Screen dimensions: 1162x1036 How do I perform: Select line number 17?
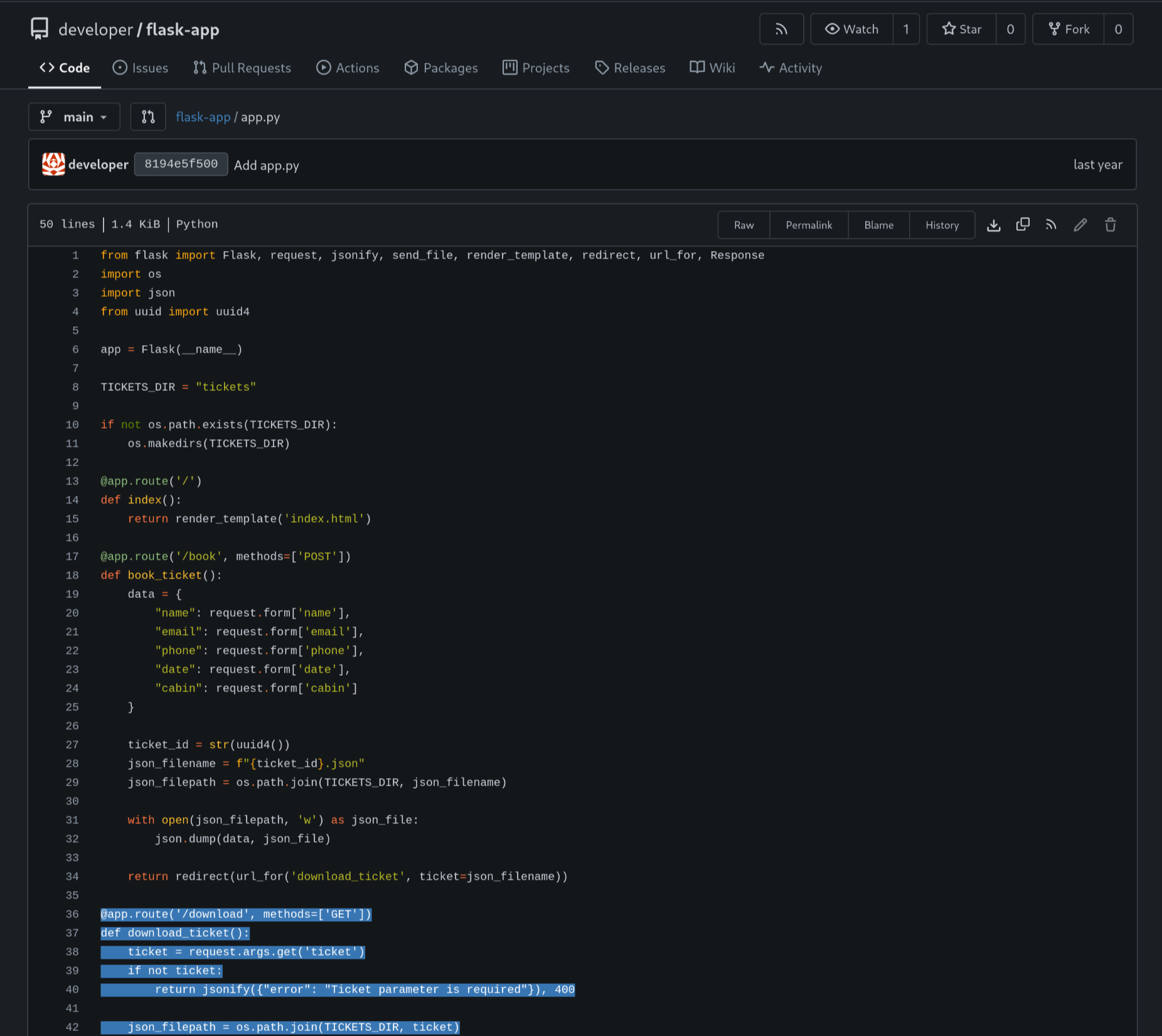tap(72, 557)
